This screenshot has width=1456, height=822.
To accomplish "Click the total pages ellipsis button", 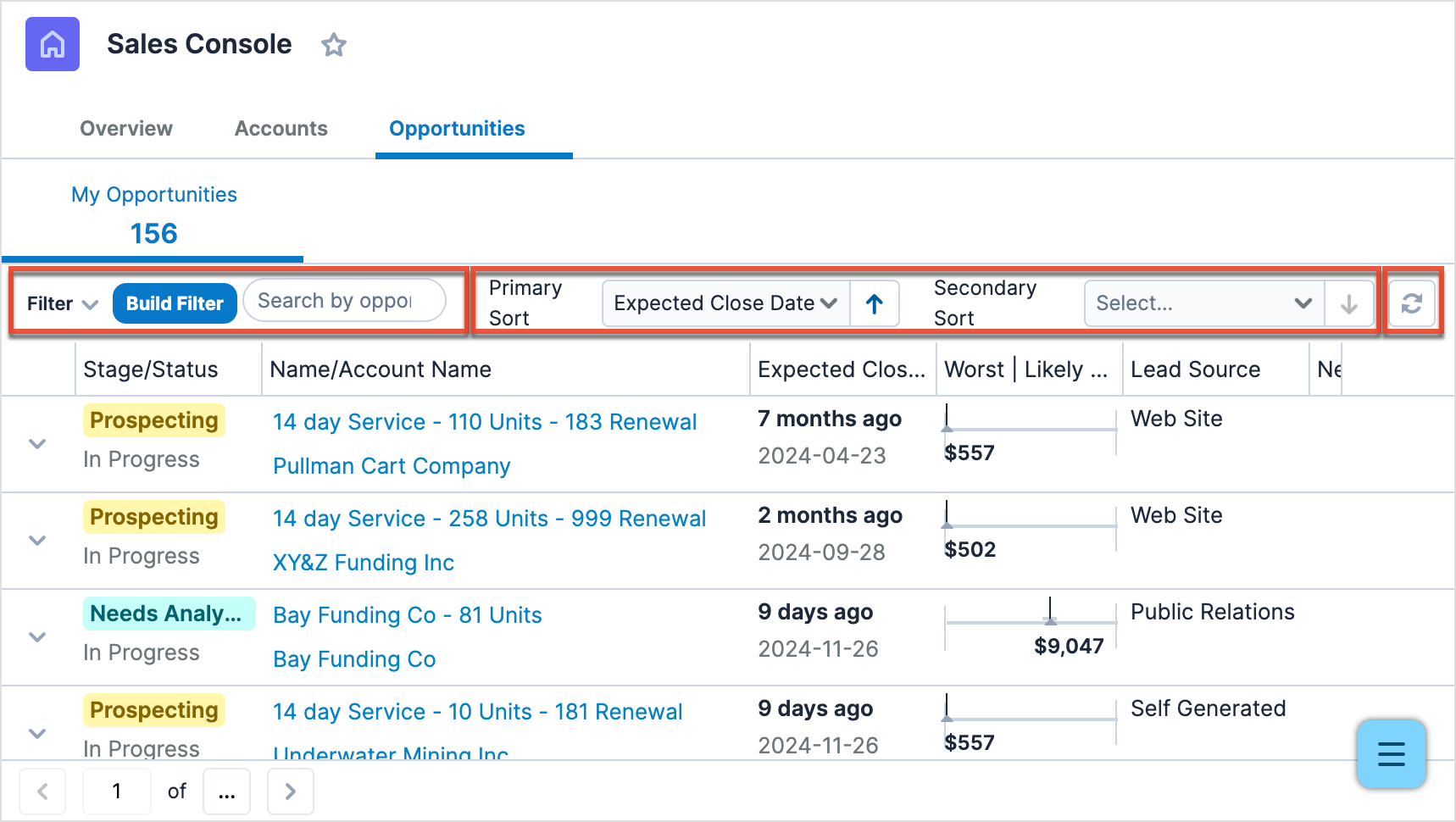I will [x=226, y=791].
